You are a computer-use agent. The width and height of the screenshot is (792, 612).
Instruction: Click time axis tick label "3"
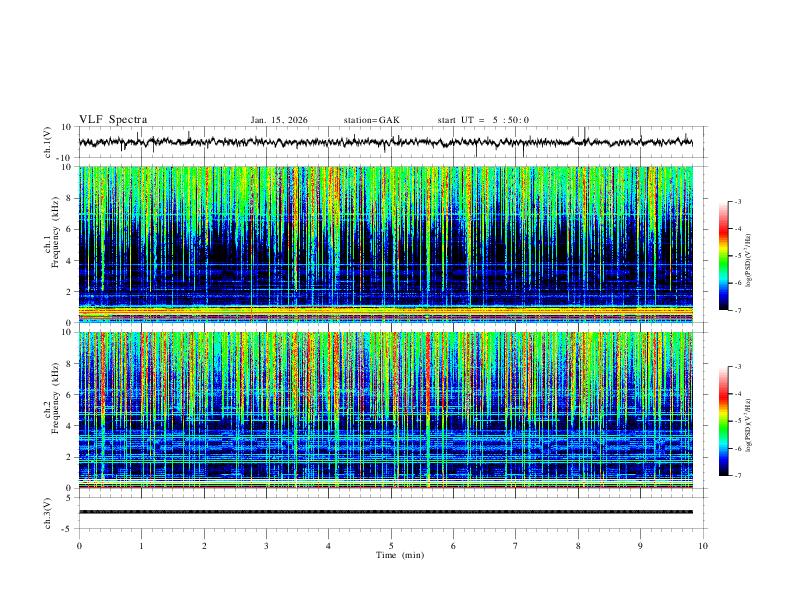[x=266, y=546]
